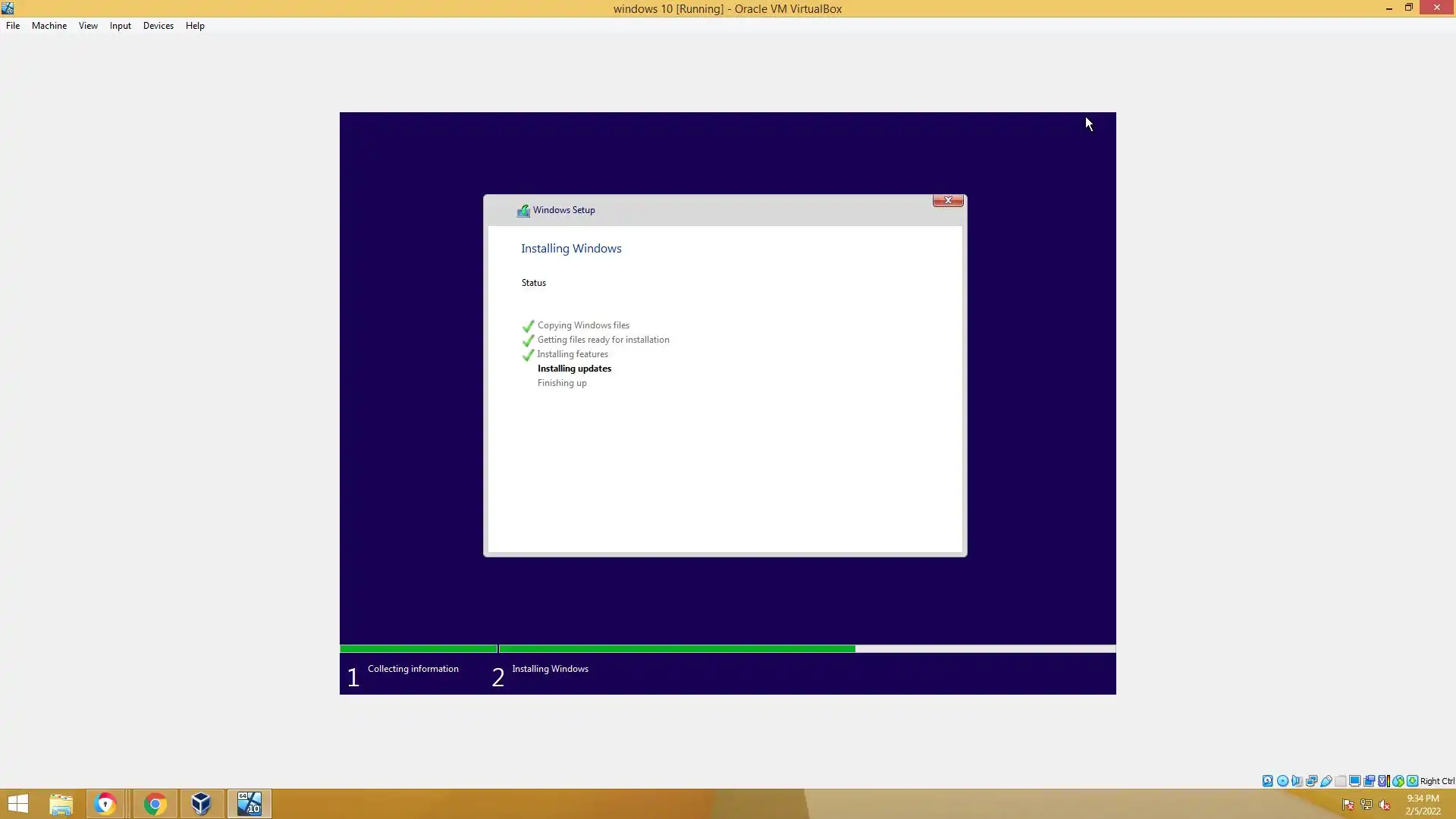Click the recording status icon
Image resolution: width=1456 pixels, height=819 pixels.
click(1369, 781)
